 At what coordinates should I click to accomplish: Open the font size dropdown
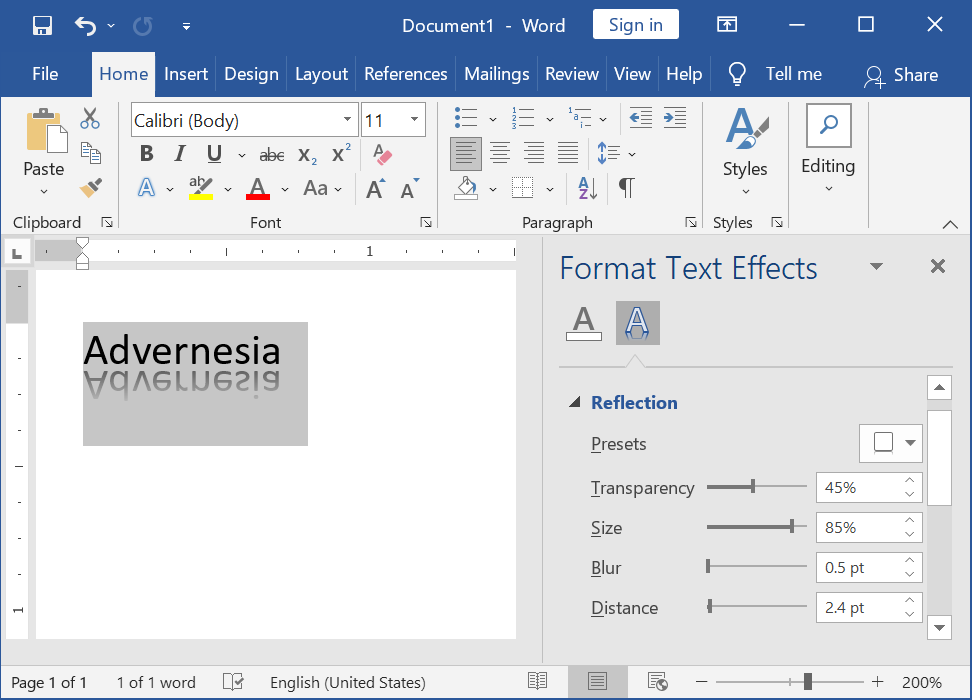(x=414, y=120)
